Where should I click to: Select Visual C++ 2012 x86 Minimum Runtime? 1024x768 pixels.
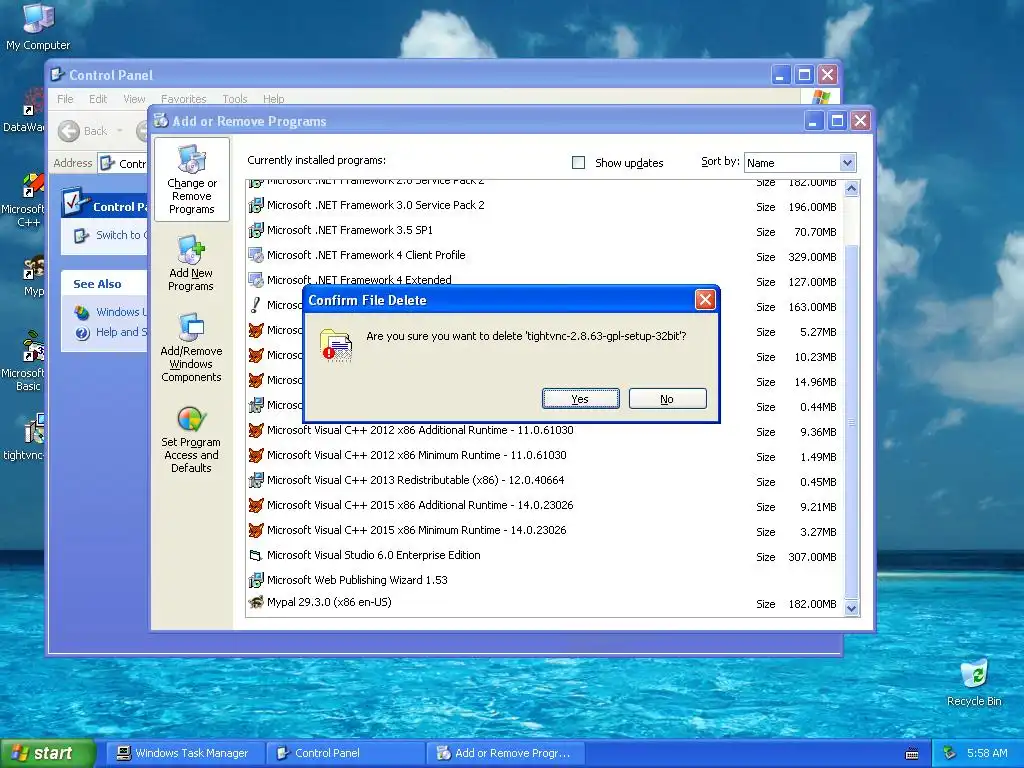coord(417,455)
